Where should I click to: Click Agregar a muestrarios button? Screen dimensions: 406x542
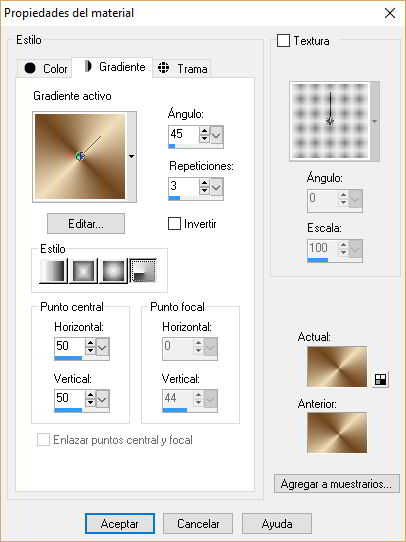click(337, 484)
